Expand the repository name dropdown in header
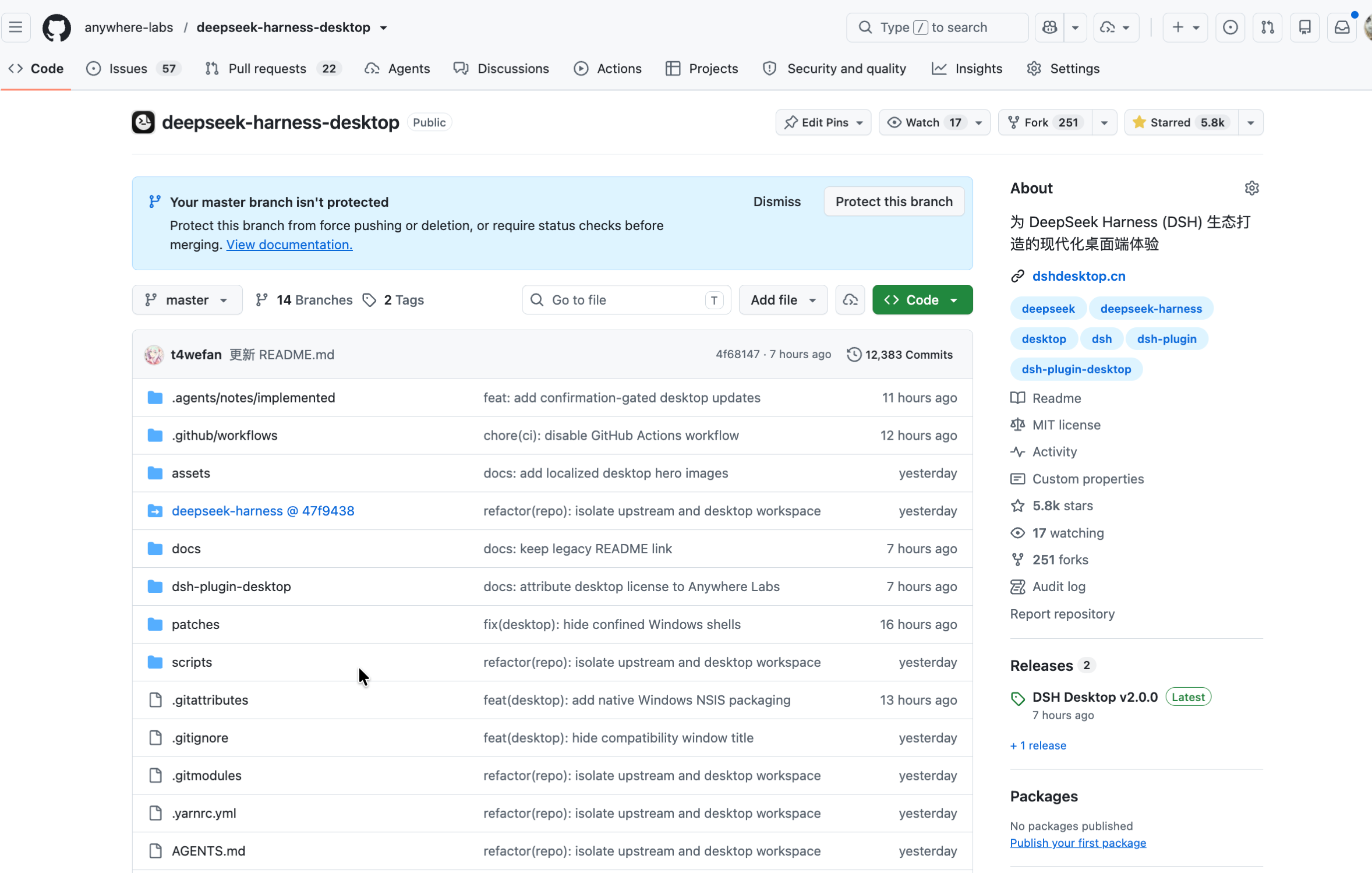Screen dimensions: 1372x873 (384, 28)
